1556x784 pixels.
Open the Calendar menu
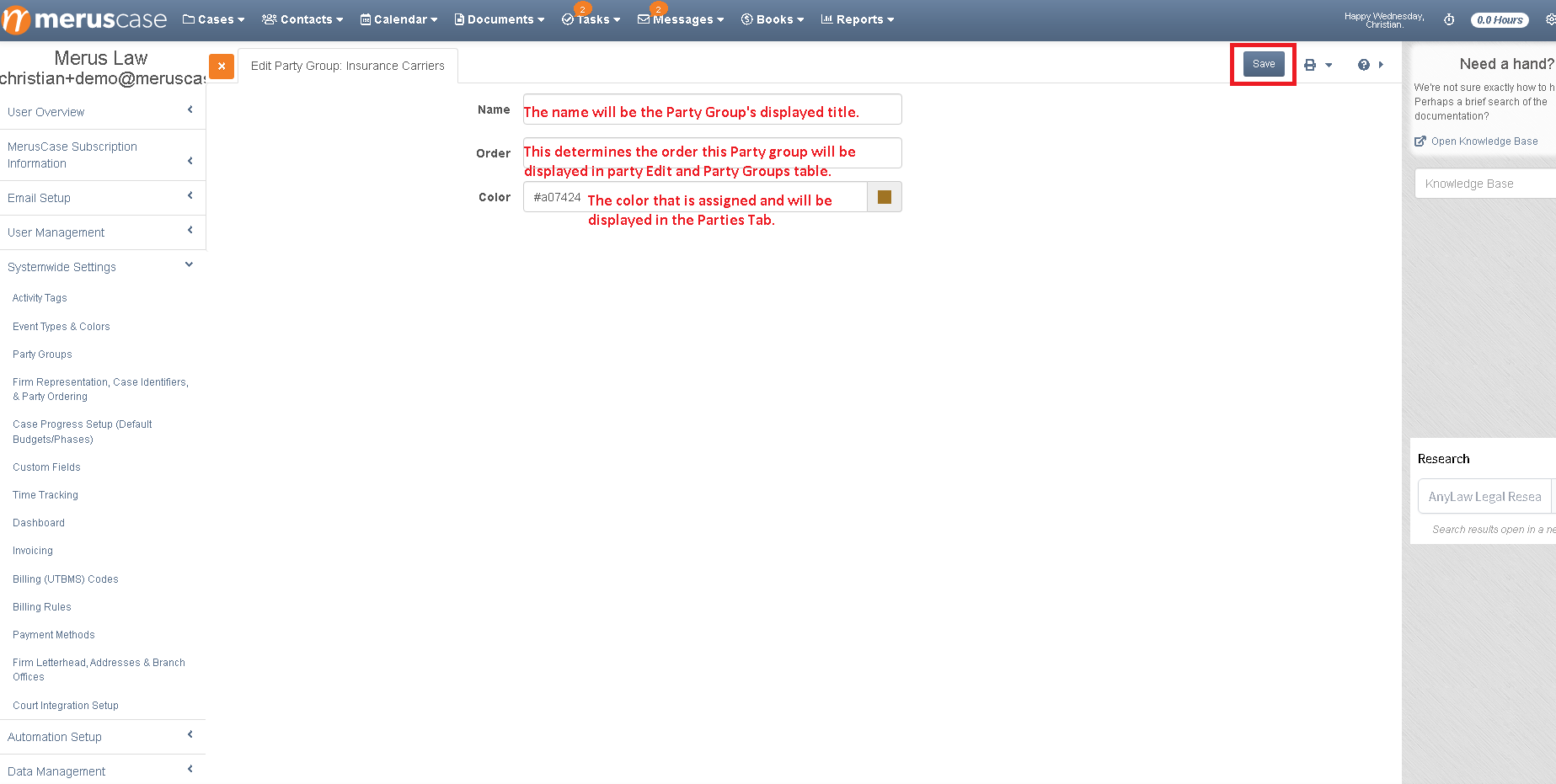click(399, 19)
